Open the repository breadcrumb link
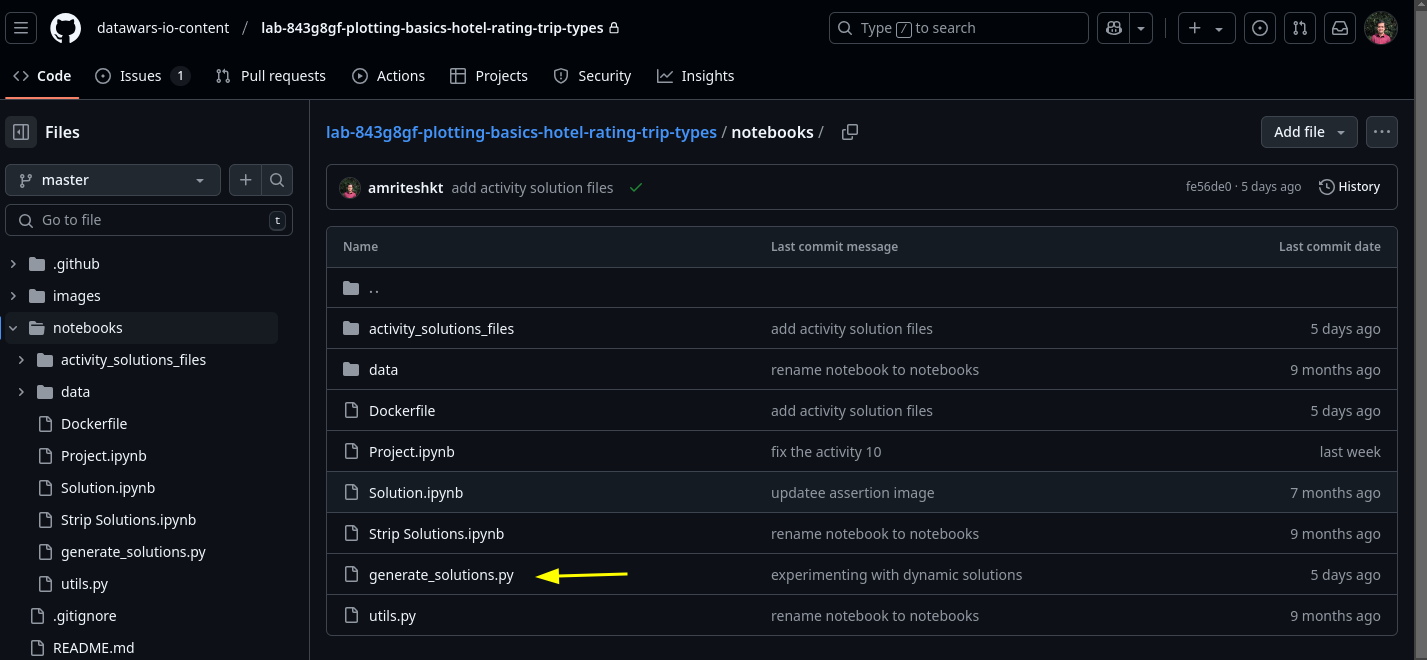1427x660 pixels. pyautogui.click(x=521, y=132)
